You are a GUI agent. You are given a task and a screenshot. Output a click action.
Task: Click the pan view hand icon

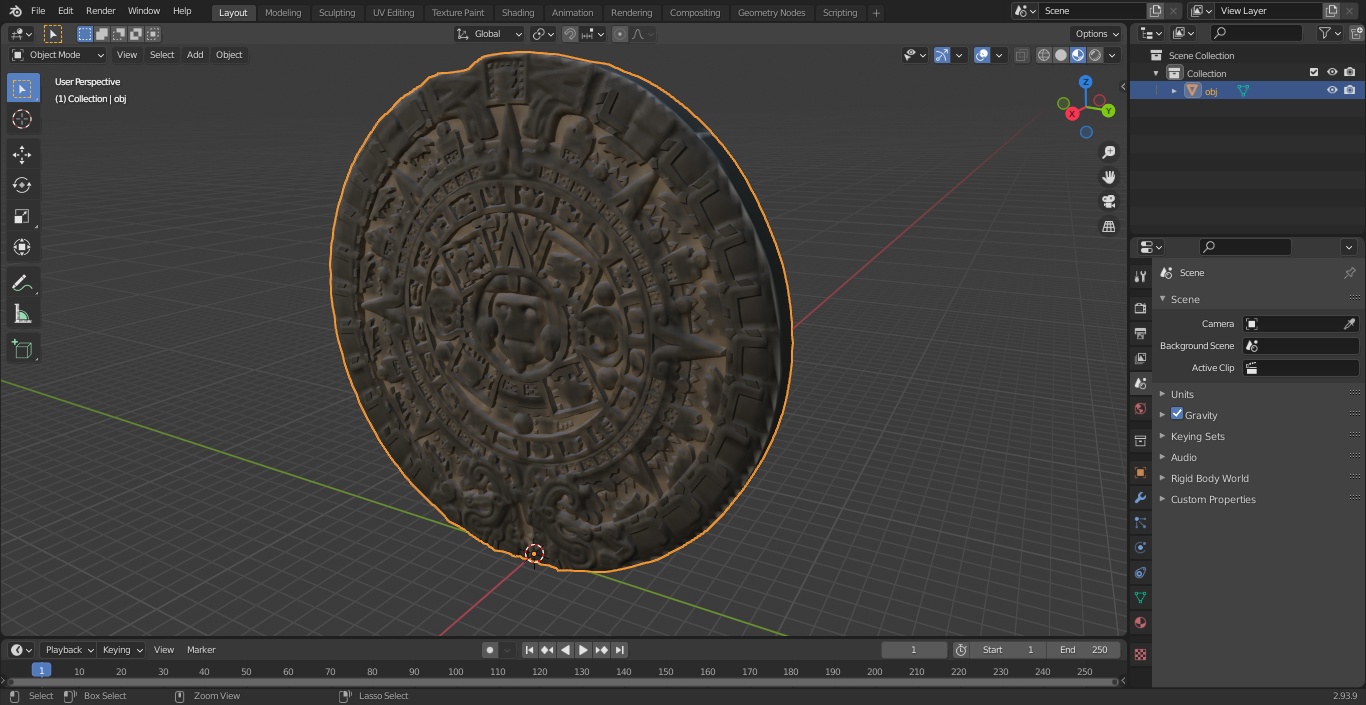click(x=1108, y=177)
